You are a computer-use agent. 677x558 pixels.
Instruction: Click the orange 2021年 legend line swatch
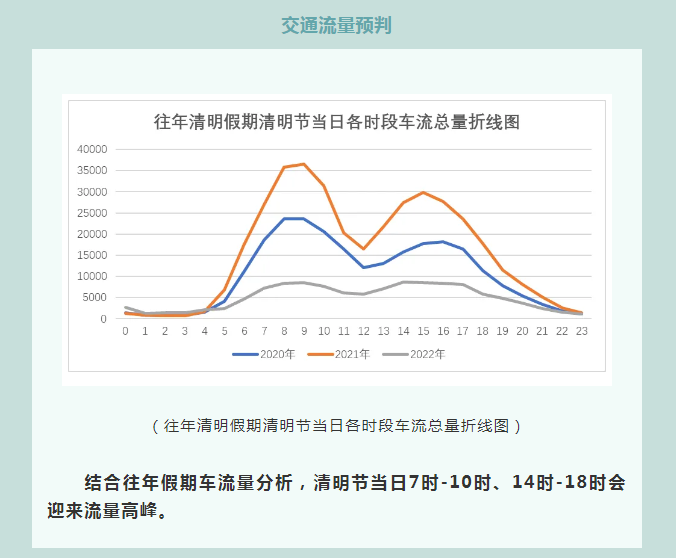pos(321,354)
